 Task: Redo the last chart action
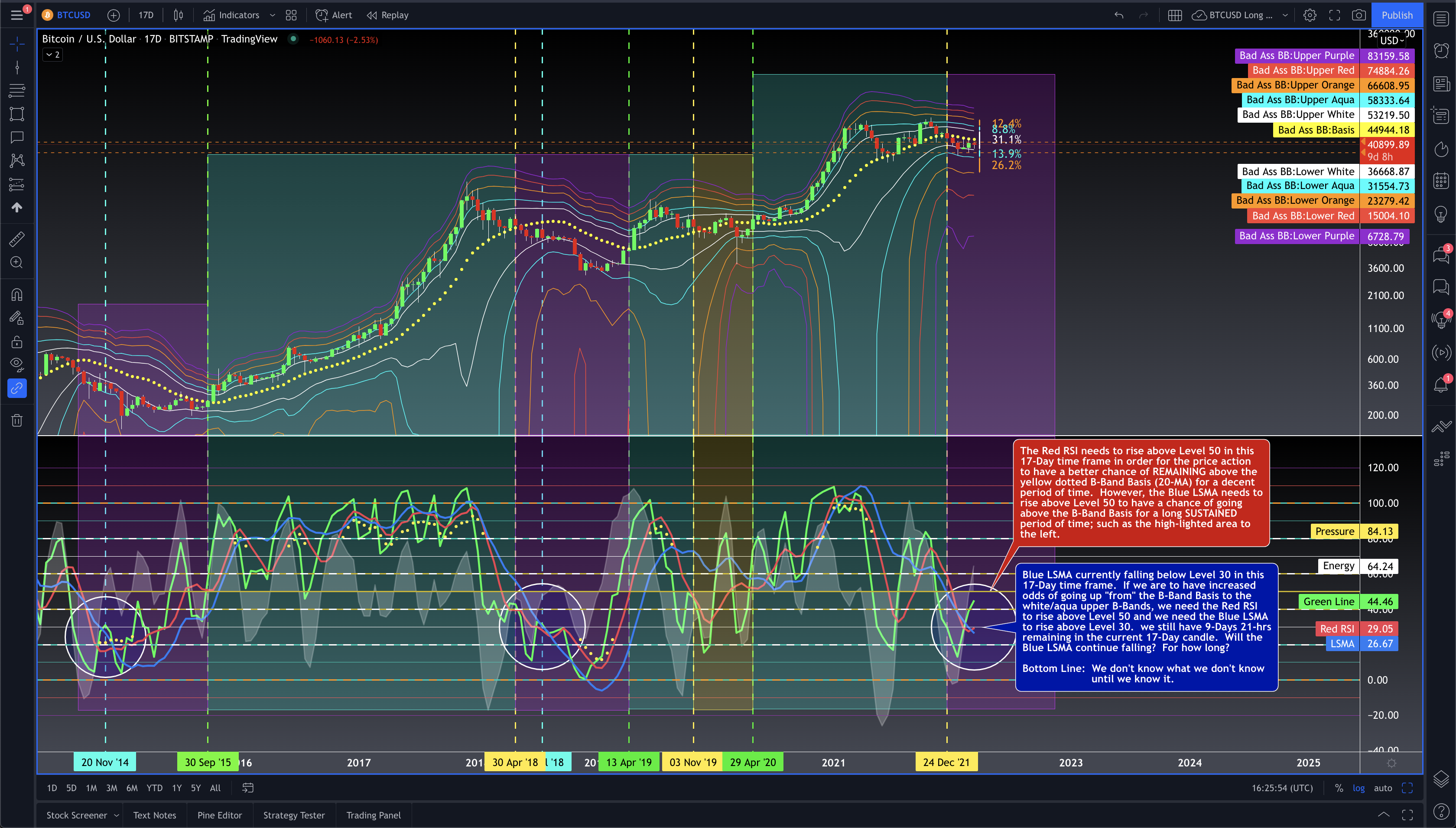click(1144, 15)
